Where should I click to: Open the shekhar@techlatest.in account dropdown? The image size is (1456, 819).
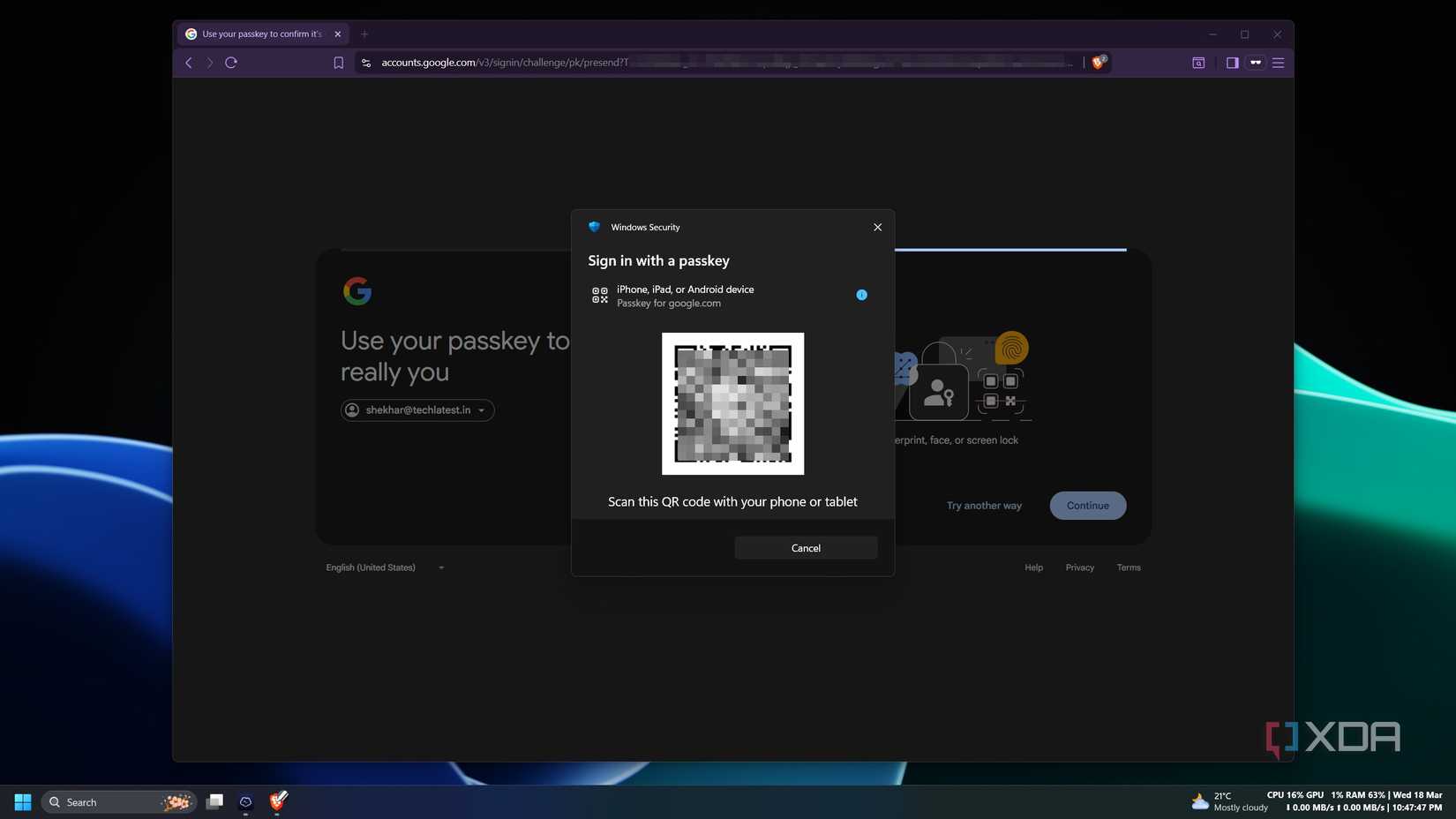417,410
